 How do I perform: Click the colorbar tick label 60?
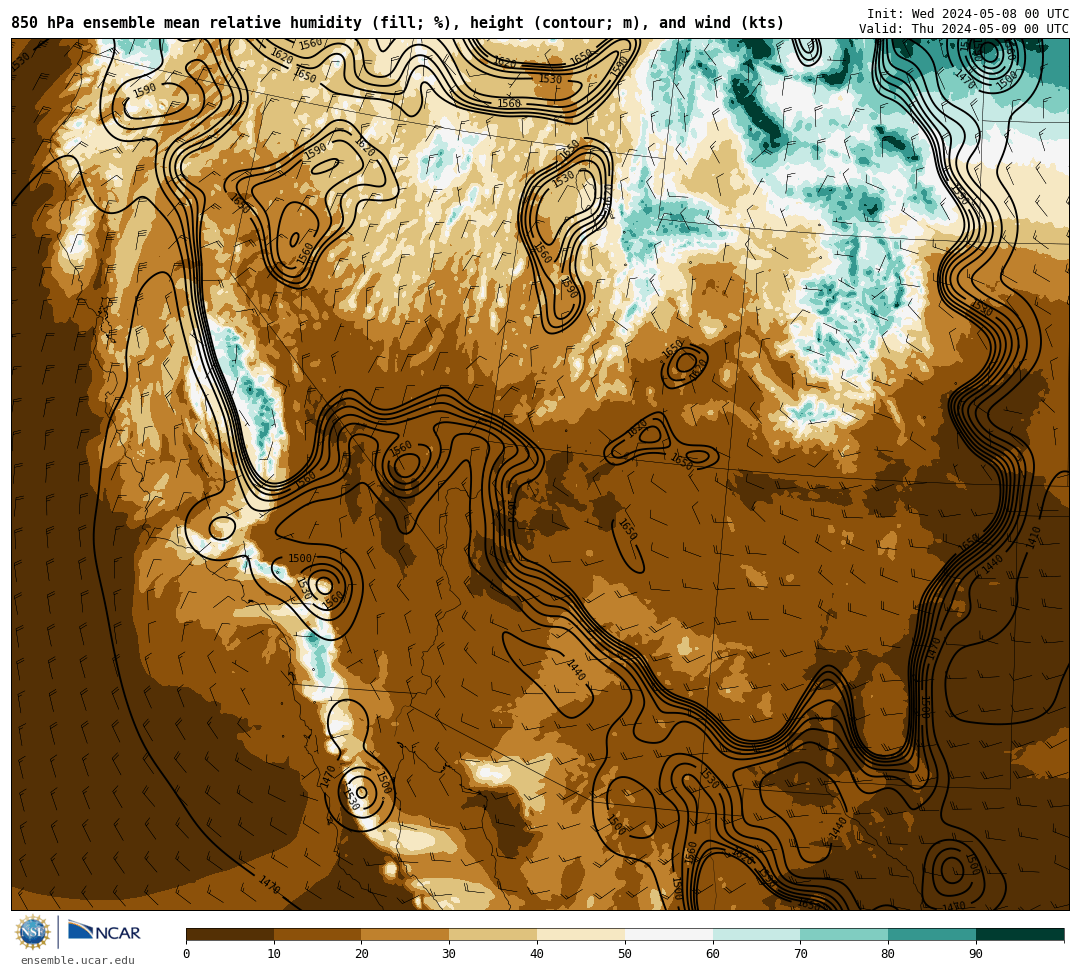pyautogui.click(x=713, y=954)
